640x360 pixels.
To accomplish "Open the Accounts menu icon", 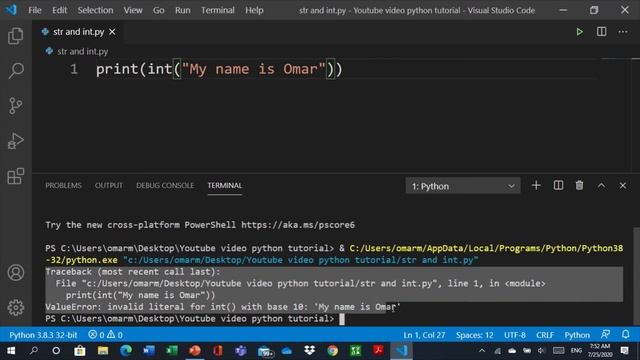I will [16, 273].
